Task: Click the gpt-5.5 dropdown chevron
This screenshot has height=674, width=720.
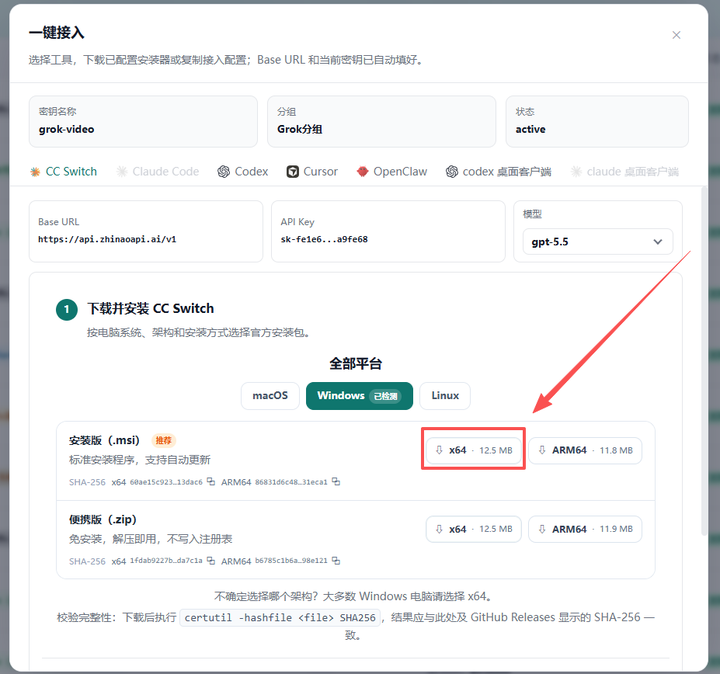Action: pyautogui.click(x=658, y=242)
